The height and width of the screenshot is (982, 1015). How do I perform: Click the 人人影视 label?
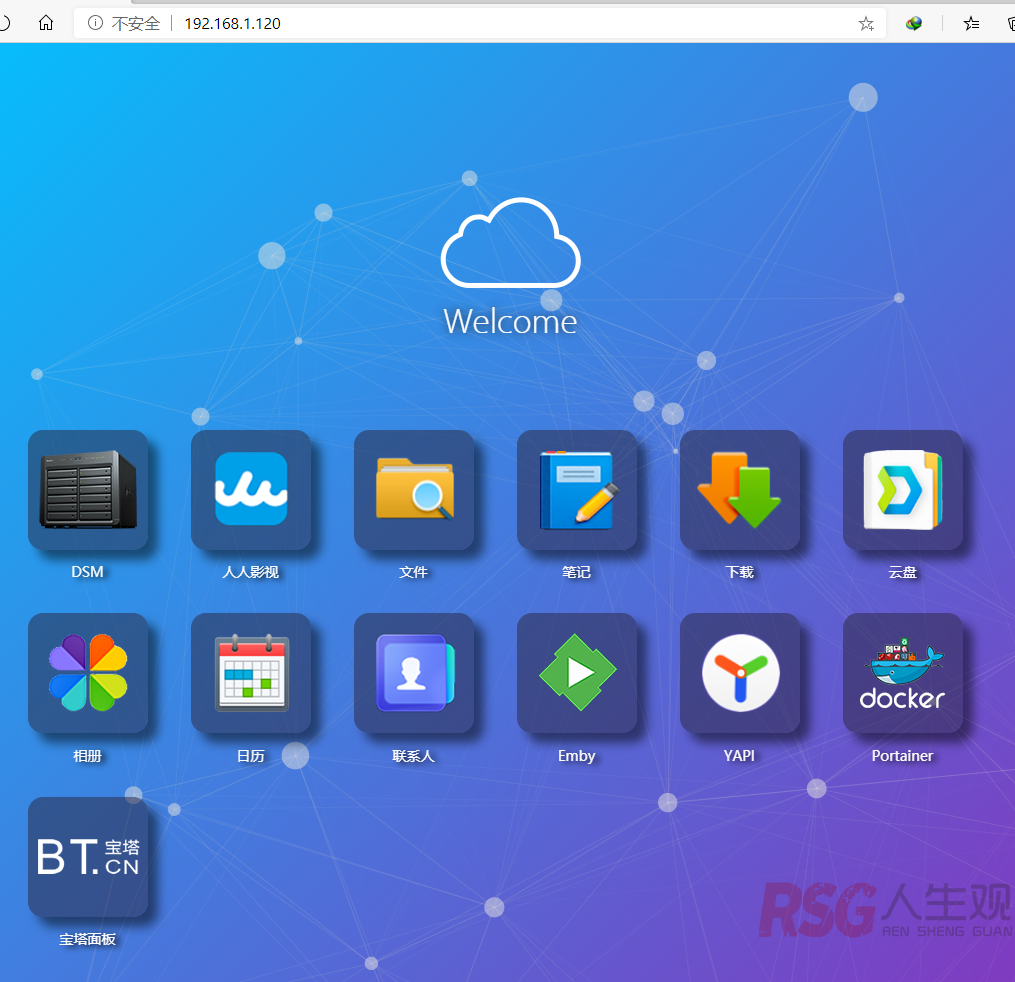[251, 572]
